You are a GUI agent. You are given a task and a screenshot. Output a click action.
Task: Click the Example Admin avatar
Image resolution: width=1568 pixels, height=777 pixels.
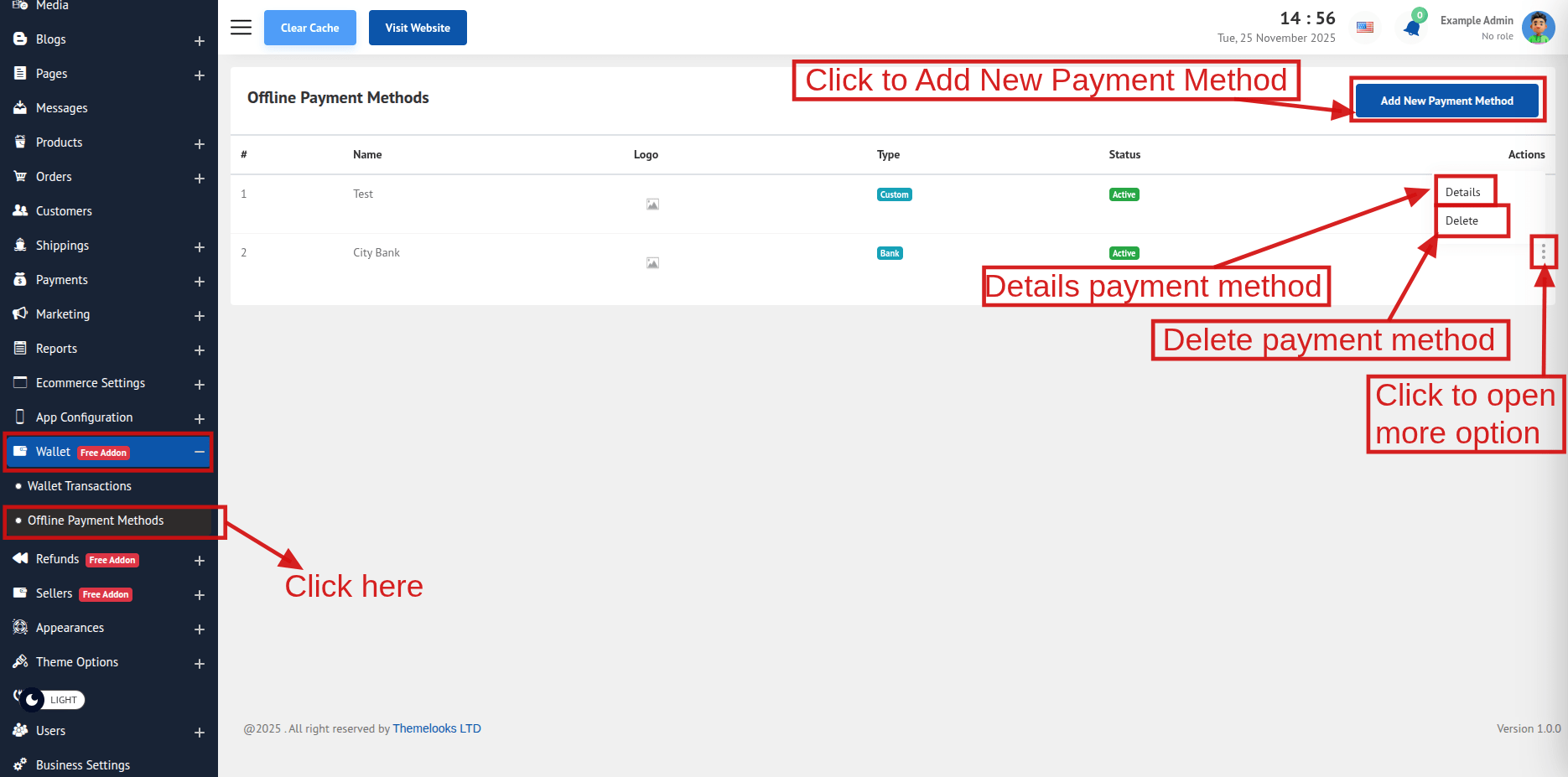[1538, 28]
